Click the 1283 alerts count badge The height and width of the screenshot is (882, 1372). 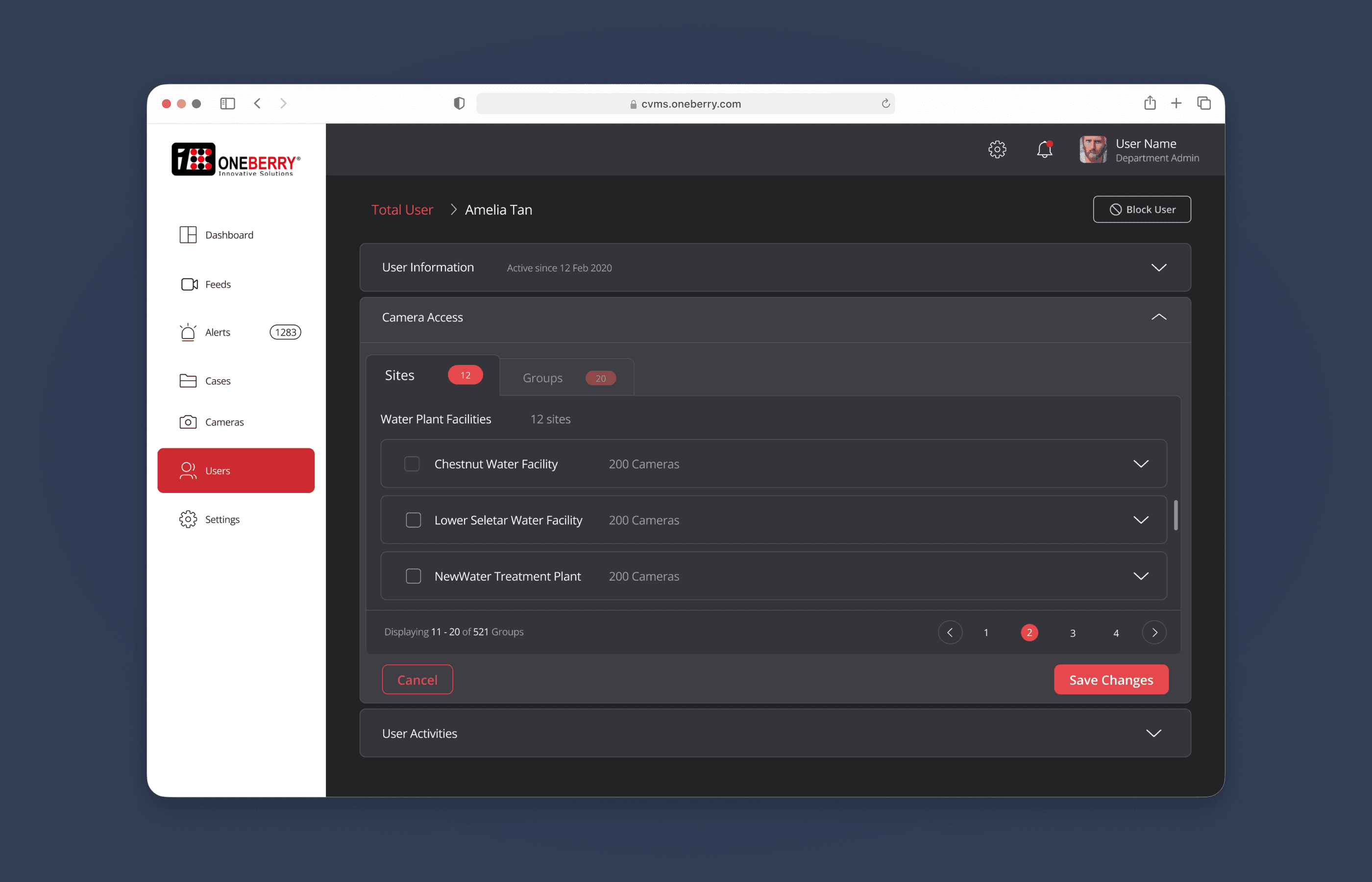pyautogui.click(x=285, y=332)
